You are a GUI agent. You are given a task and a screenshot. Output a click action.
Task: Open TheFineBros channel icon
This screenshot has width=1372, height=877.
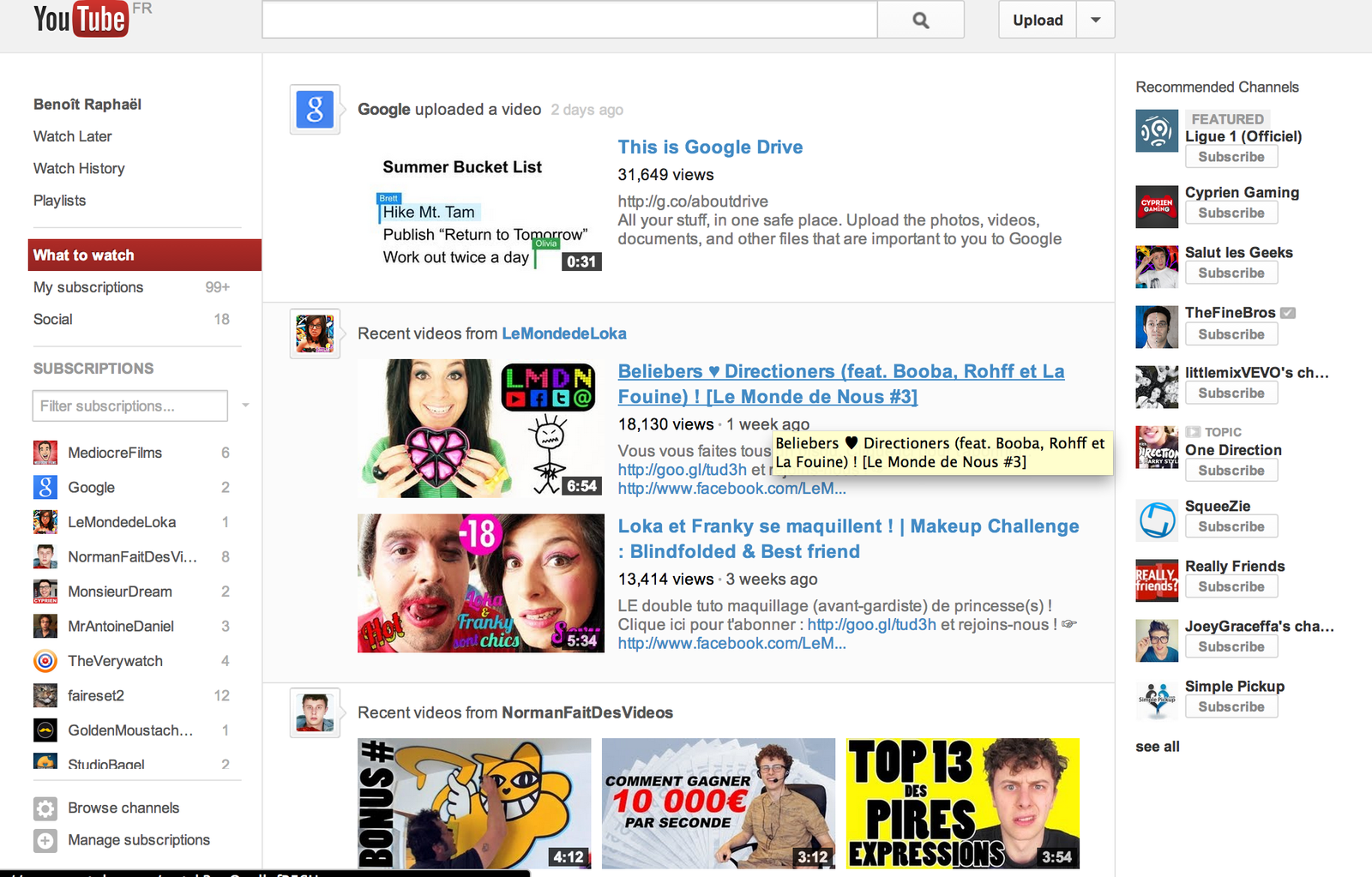click(1157, 327)
